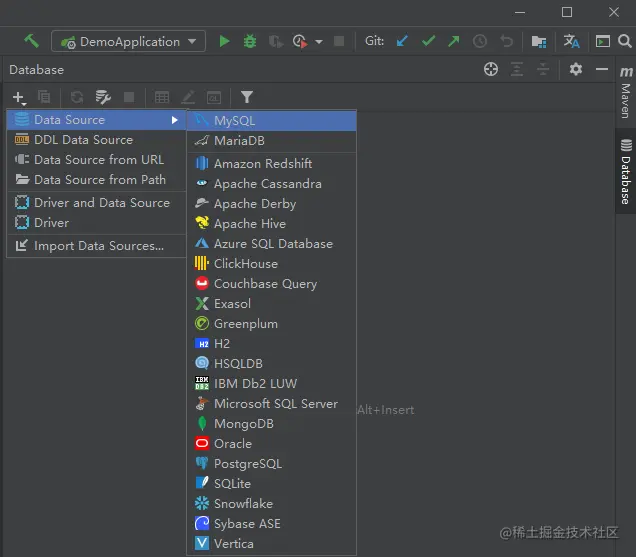Click the Refresh data source icon
Viewport: 636px width, 557px height.
[77, 97]
